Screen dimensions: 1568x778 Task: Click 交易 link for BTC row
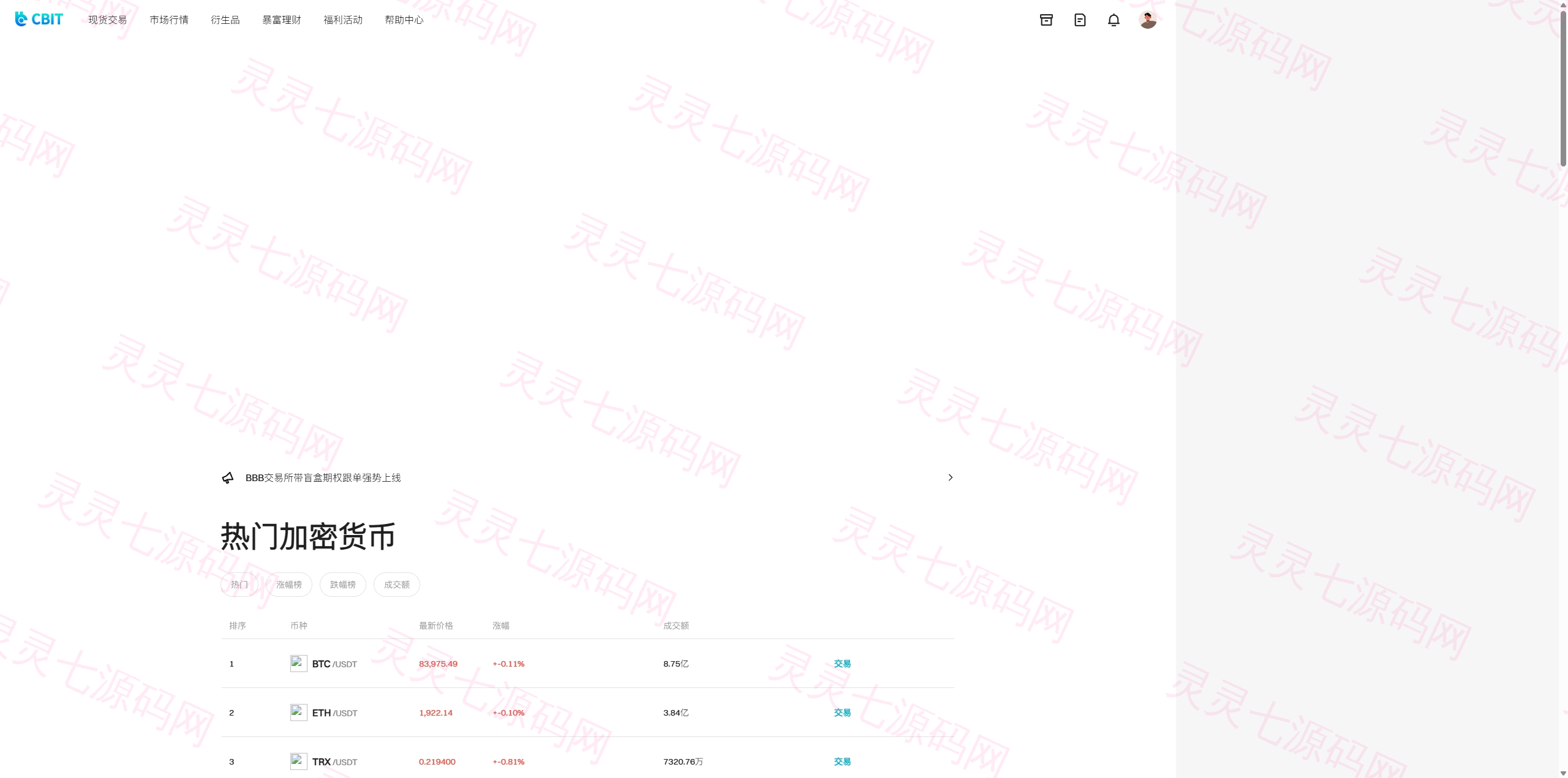[x=842, y=664]
